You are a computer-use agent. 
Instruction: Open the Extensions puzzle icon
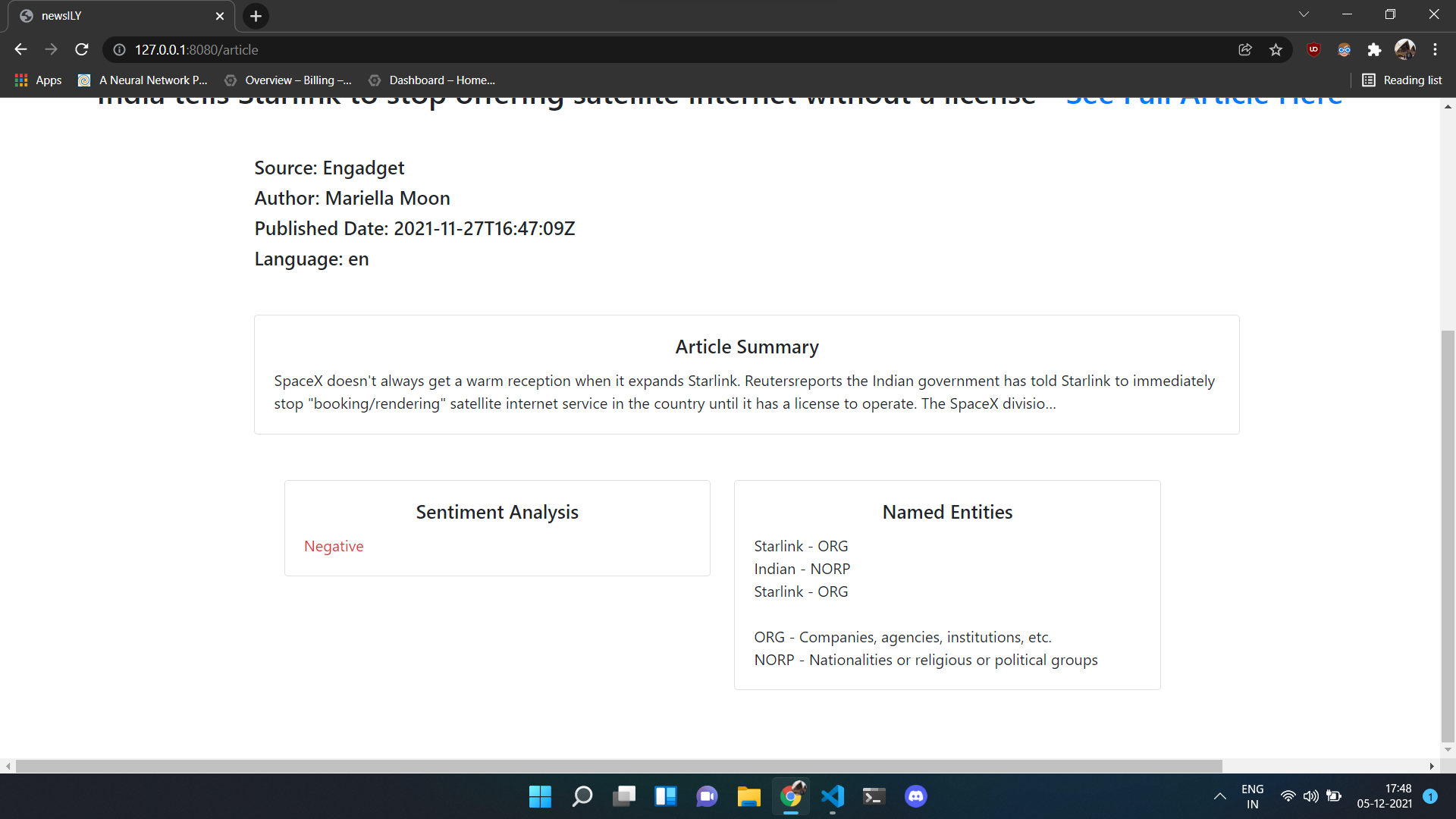[1374, 49]
